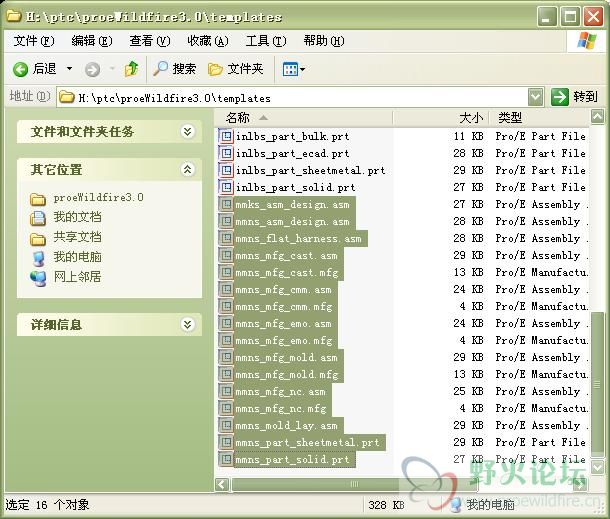Expand the 文件和文件夹任务 panel
Viewport: 610px width, 519px height.
coord(188,132)
